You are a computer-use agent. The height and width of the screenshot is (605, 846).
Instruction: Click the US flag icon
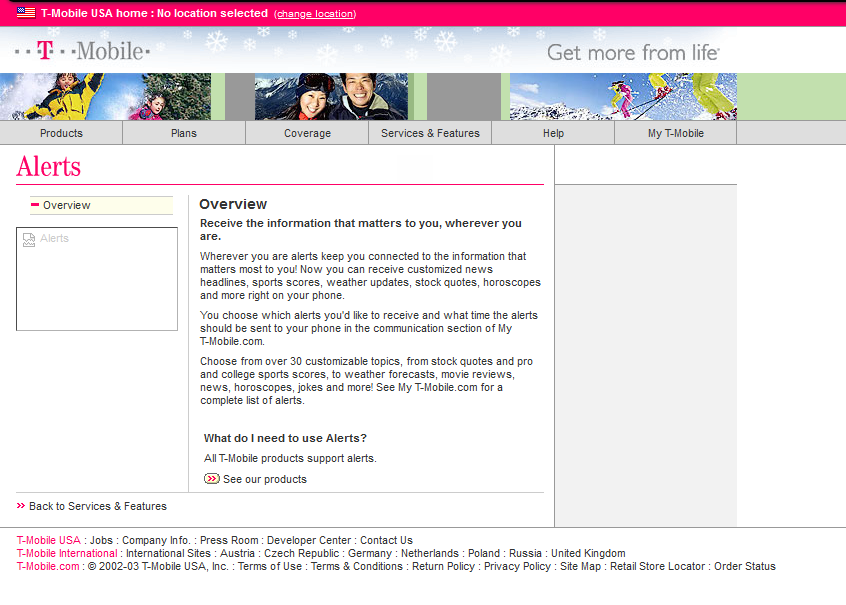pos(26,12)
